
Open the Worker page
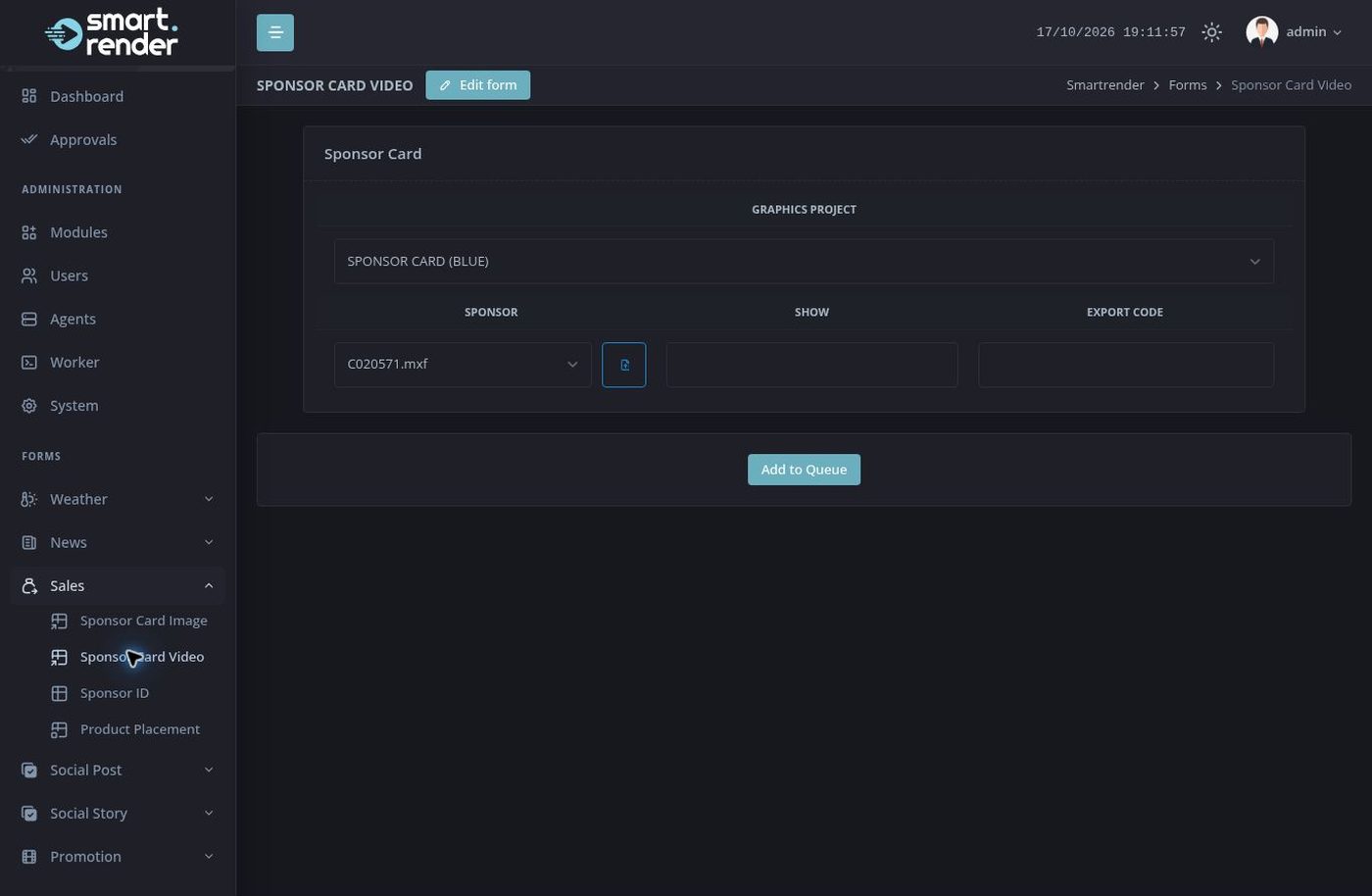click(74, 362)
